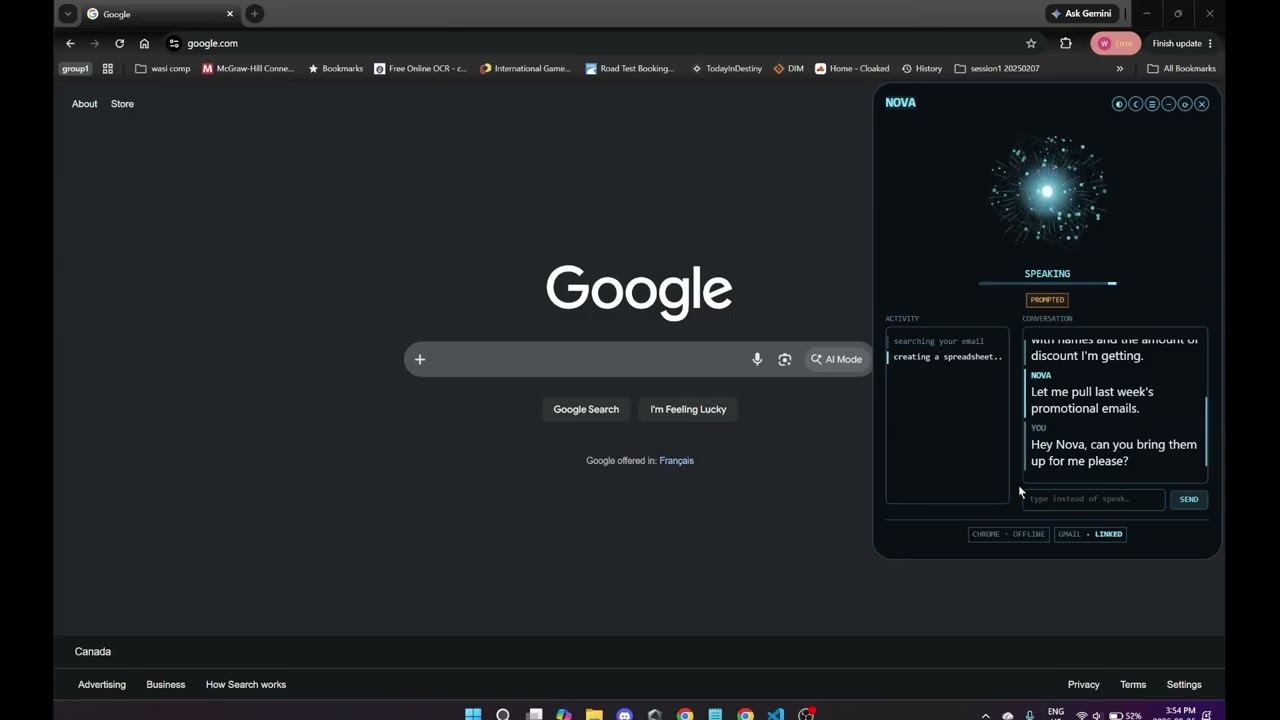The width and height of the screenshot is (1280, 720).
Task: Open the apps grid icon in bookmarks bar
Action: [108, 69]
